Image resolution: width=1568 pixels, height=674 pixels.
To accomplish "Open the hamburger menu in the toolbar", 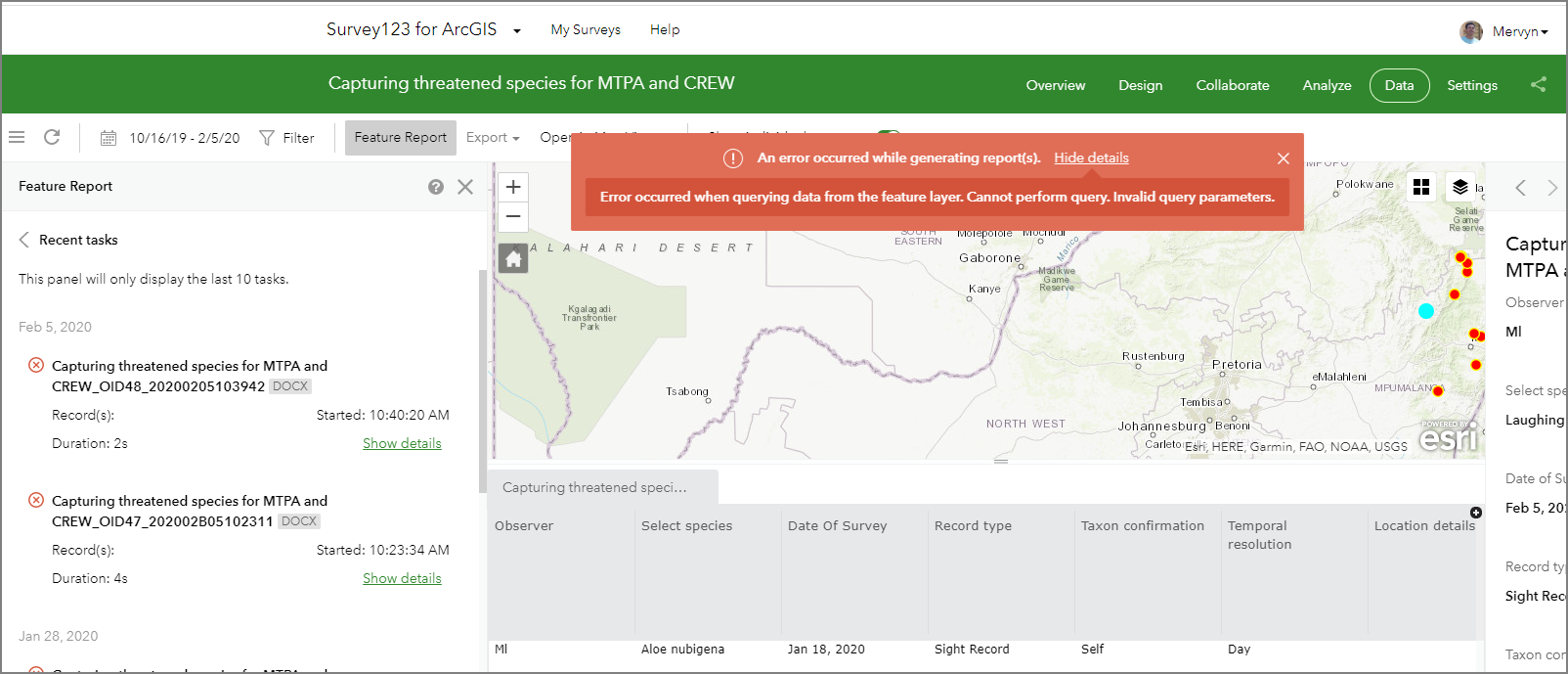I will (17, 137).
